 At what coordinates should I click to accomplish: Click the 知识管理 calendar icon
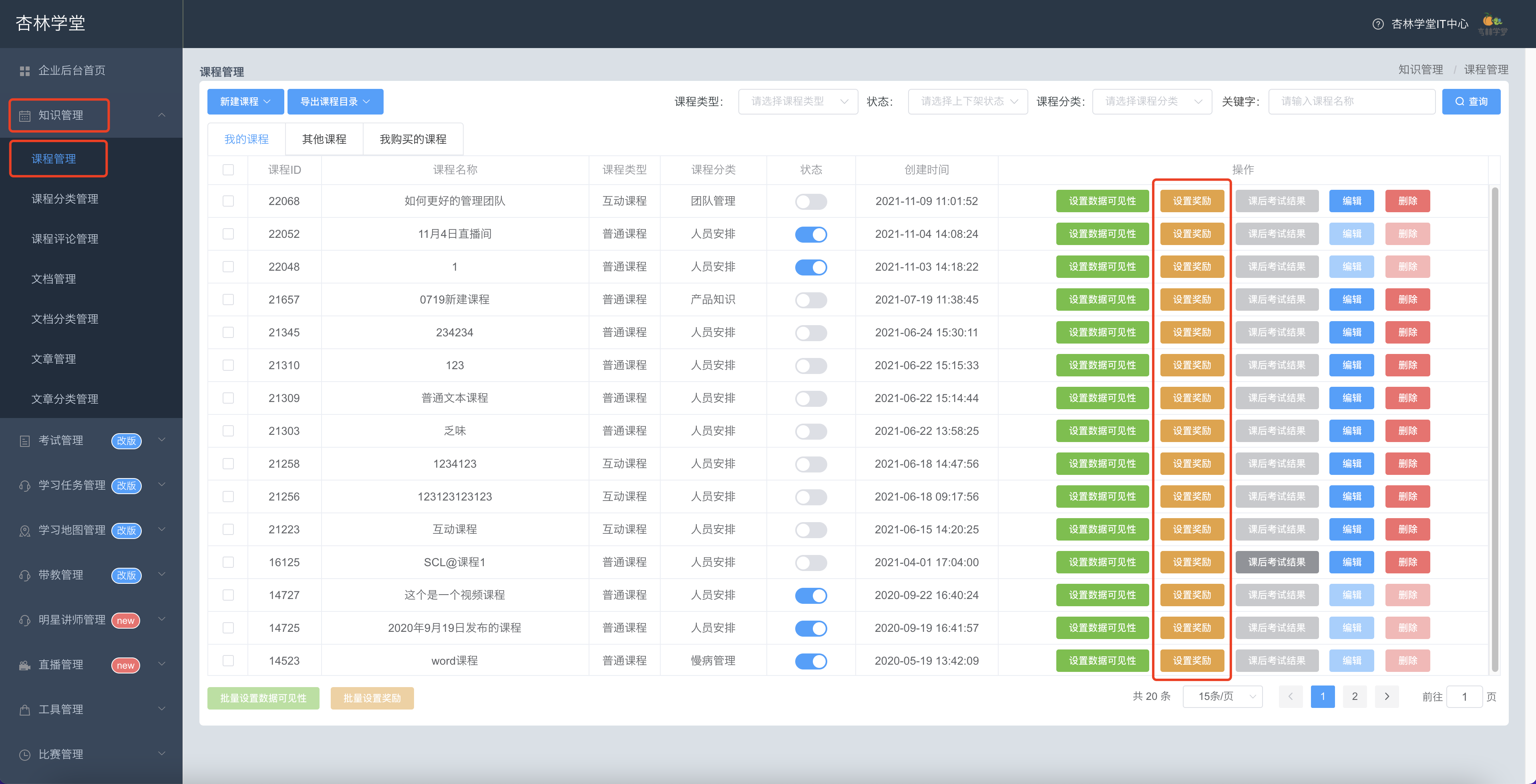[24, 116]
